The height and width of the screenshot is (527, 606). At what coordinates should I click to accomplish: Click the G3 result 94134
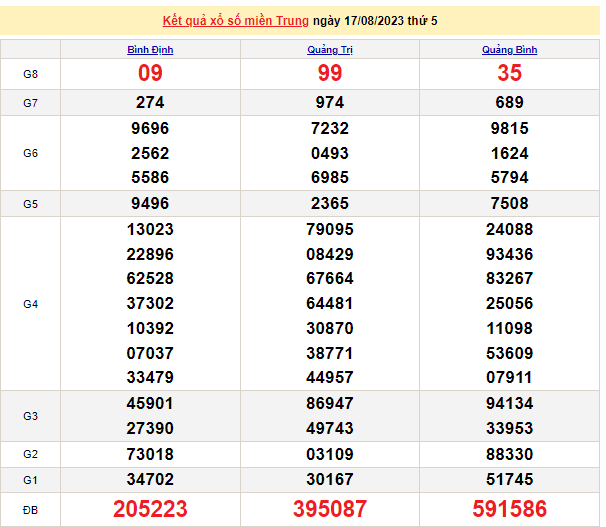click(509, 404)
